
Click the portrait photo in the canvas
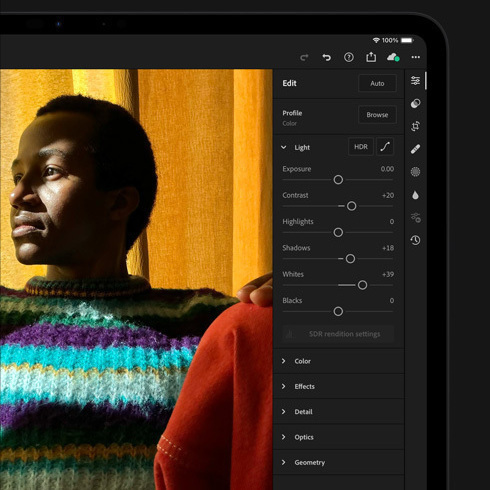click(x=136, y=279)
